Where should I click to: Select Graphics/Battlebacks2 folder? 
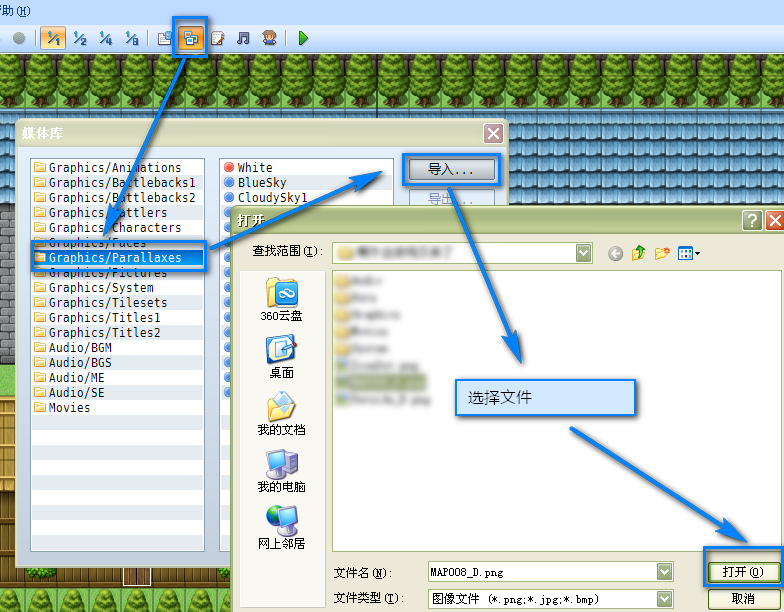(x=118, y=198)
